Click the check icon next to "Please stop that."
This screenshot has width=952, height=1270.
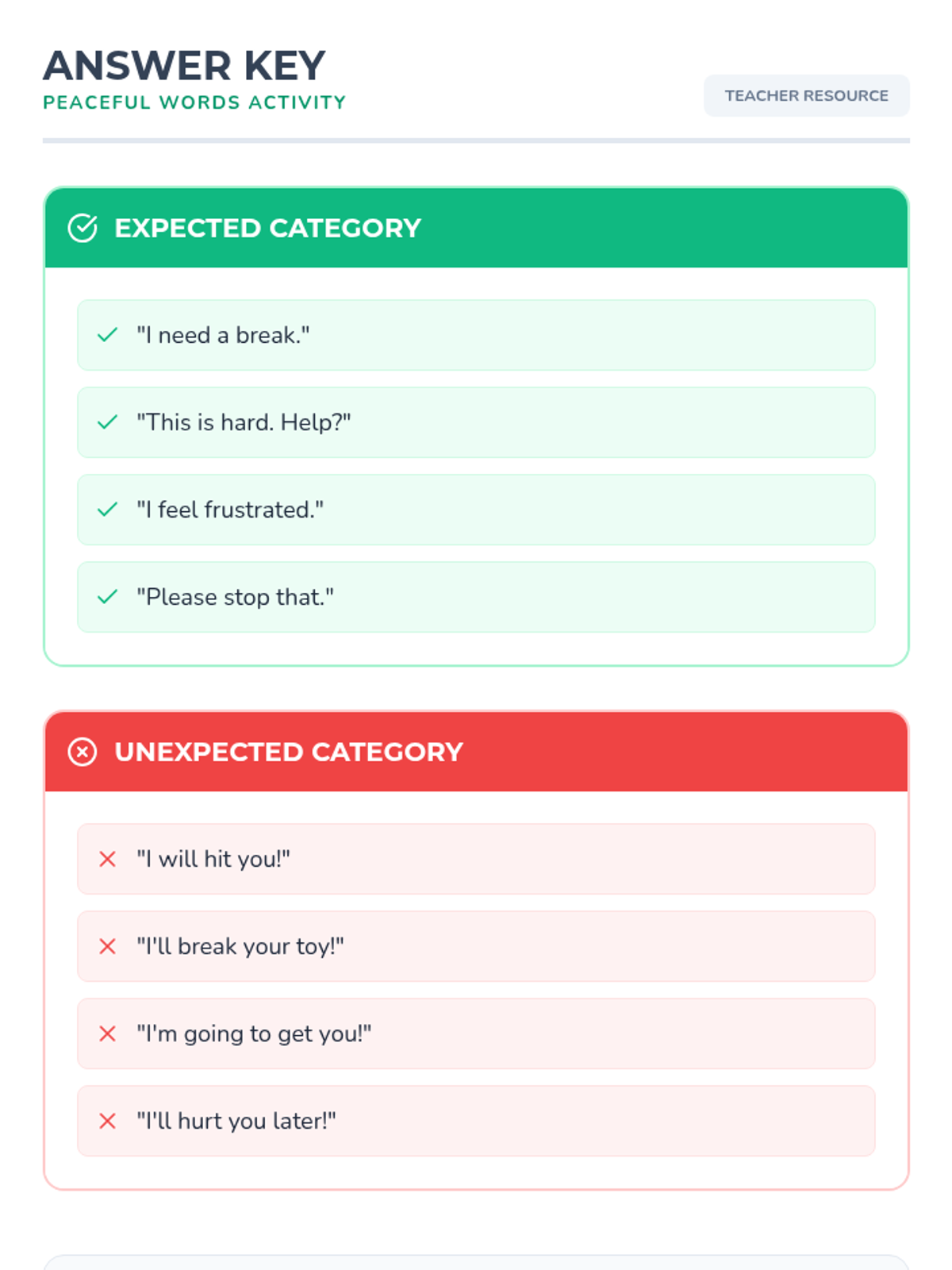coord(107,597)
